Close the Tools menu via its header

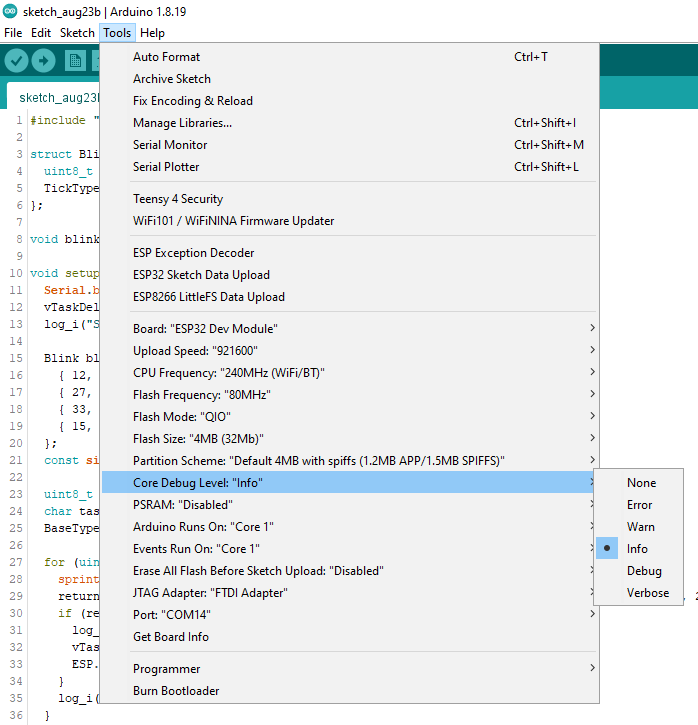[x=117, y=33]
